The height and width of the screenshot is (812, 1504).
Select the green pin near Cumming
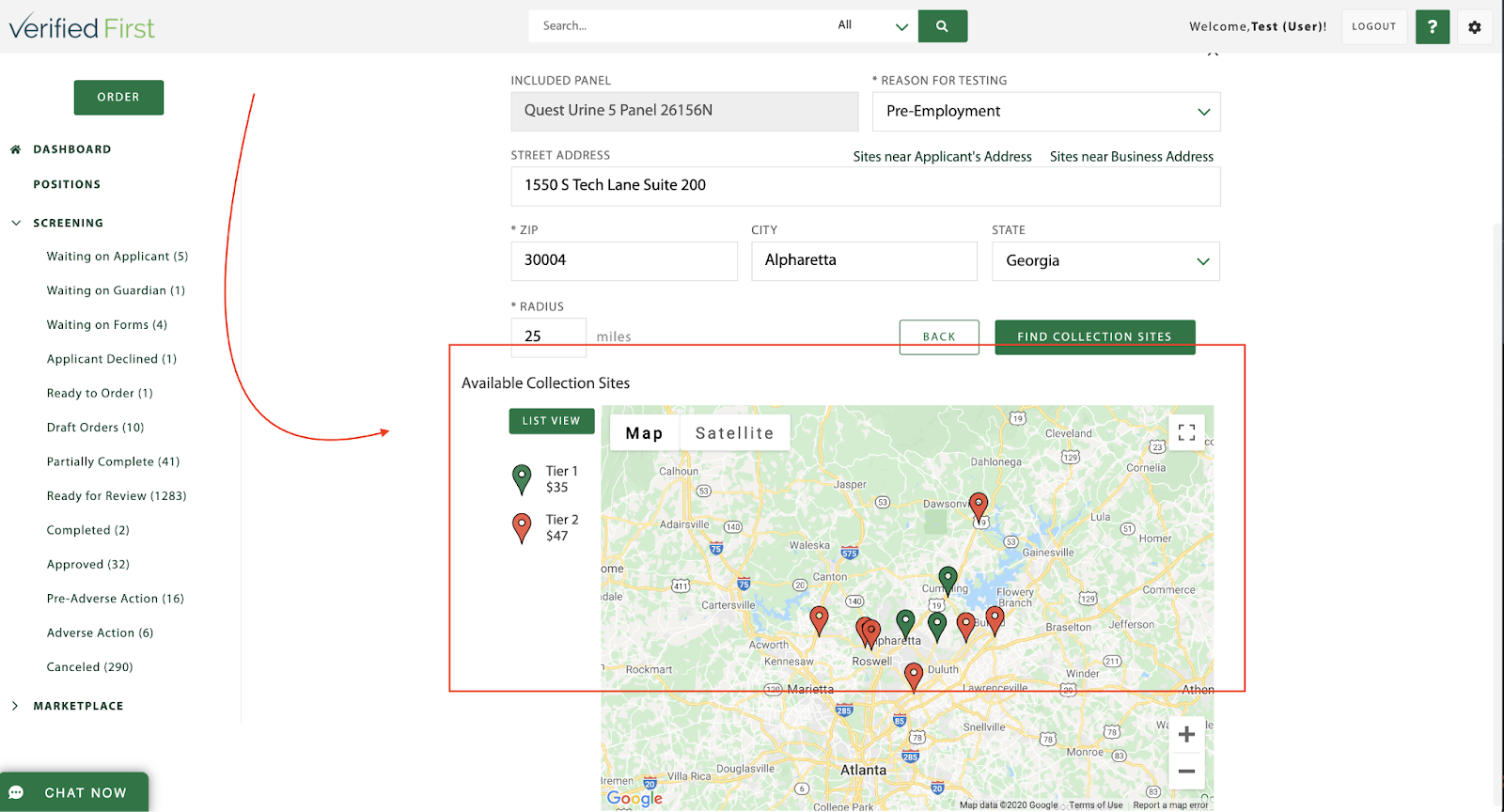(x=948, y=579)
